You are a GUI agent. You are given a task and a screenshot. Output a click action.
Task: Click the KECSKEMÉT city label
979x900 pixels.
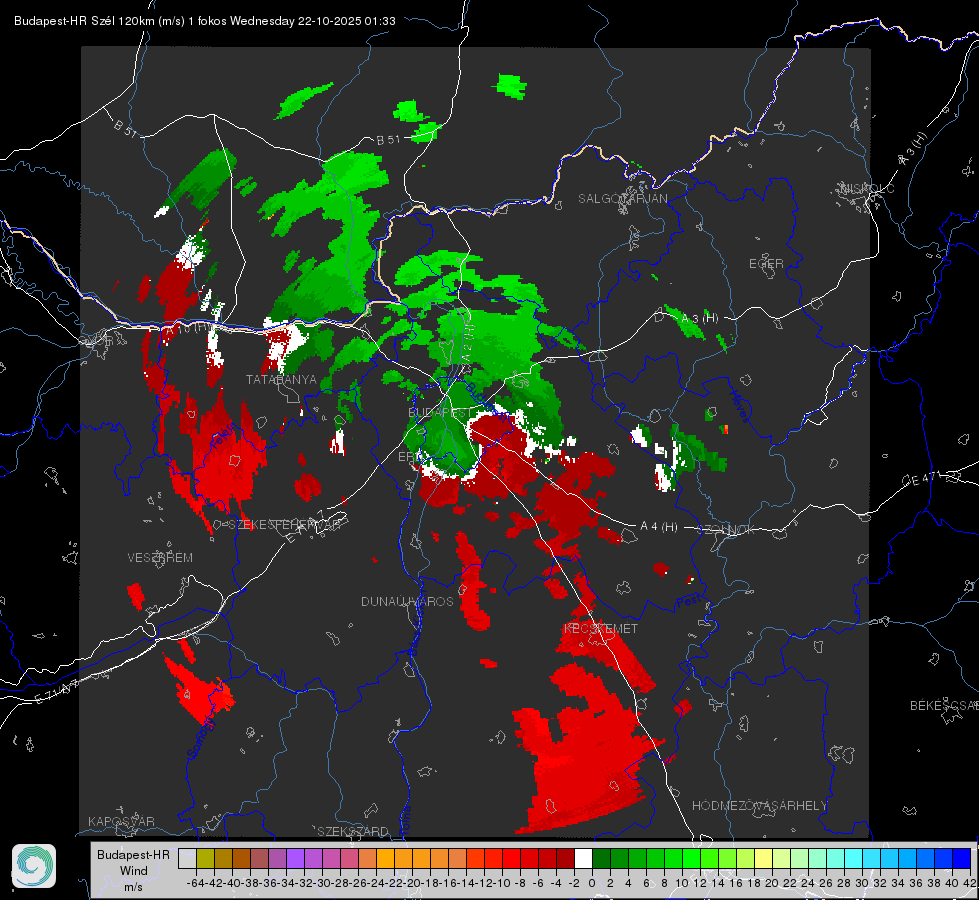point(601,629)
